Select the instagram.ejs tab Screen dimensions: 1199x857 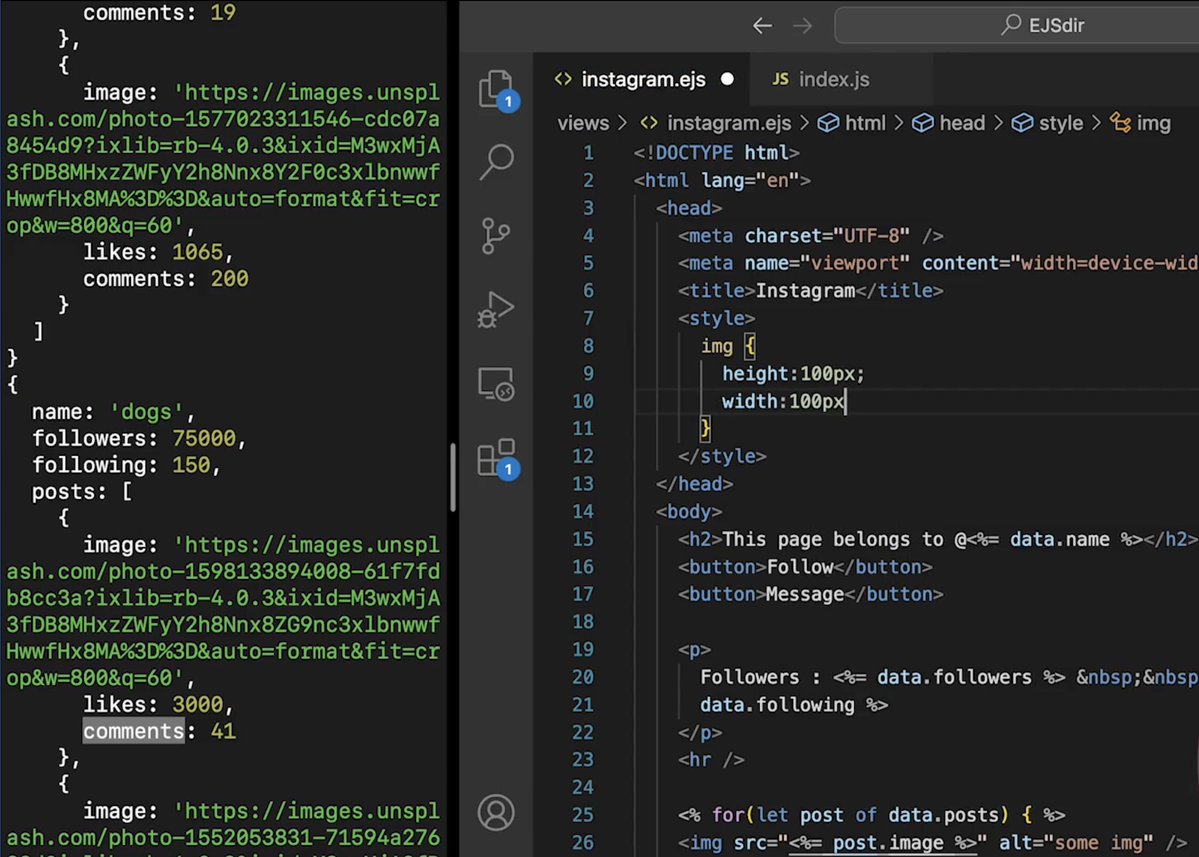point(643,79)
